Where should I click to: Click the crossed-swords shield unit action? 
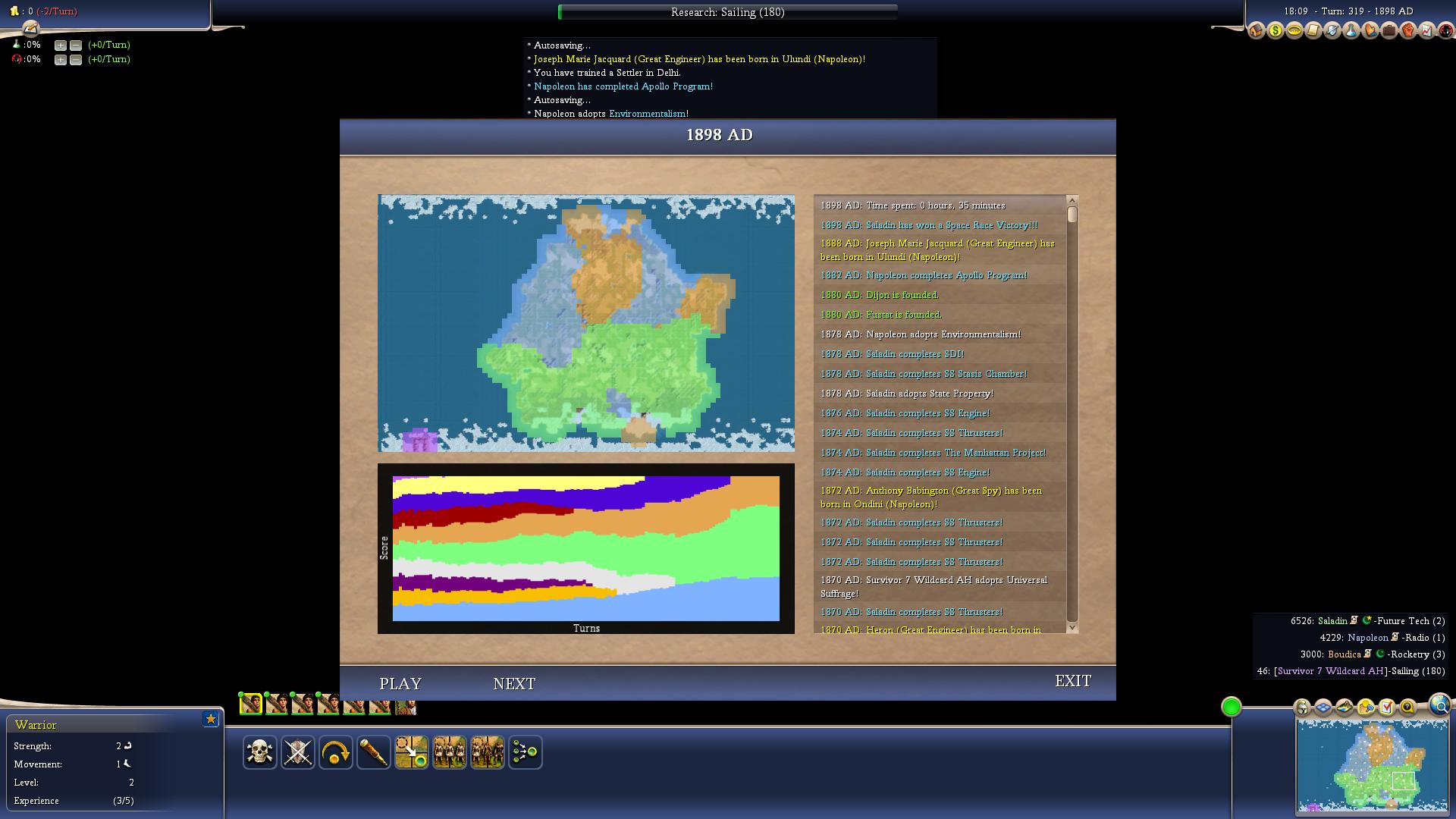pyautogui.click(x=297, y=752)
